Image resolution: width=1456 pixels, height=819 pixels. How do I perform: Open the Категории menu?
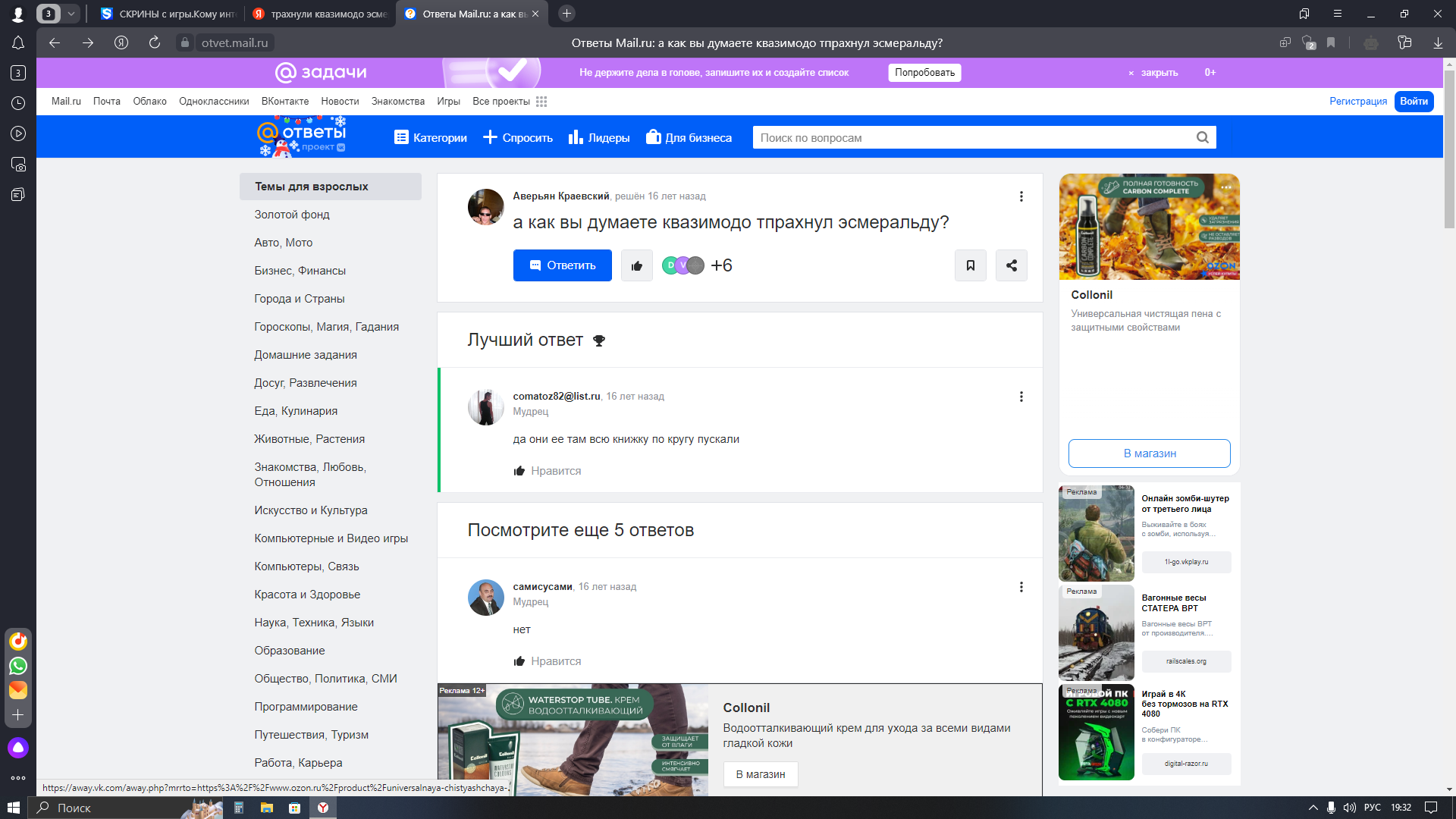(430, 137)
